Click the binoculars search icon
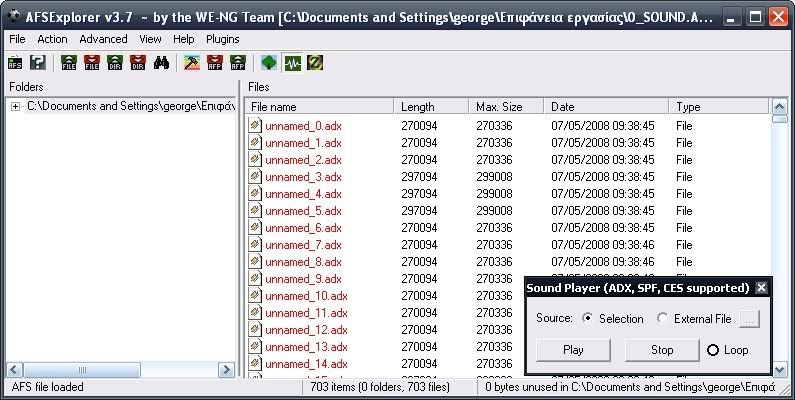This screenshot has height=400, width=795. coord(161,63)
